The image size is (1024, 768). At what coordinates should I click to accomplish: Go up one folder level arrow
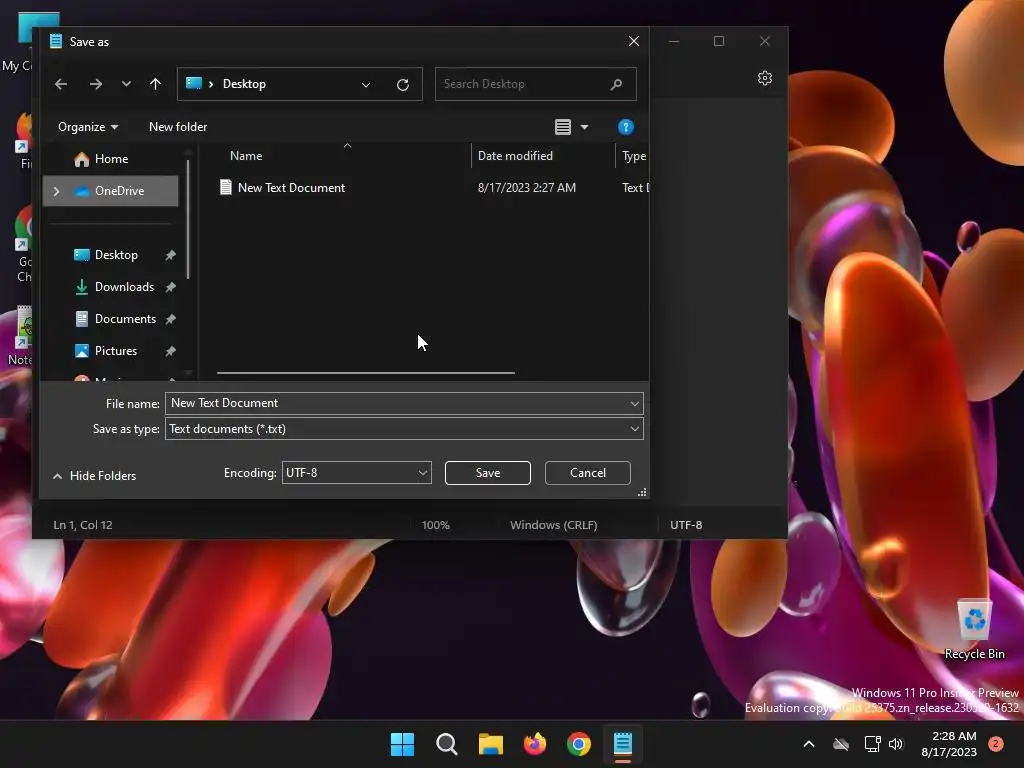pos(155,84)
